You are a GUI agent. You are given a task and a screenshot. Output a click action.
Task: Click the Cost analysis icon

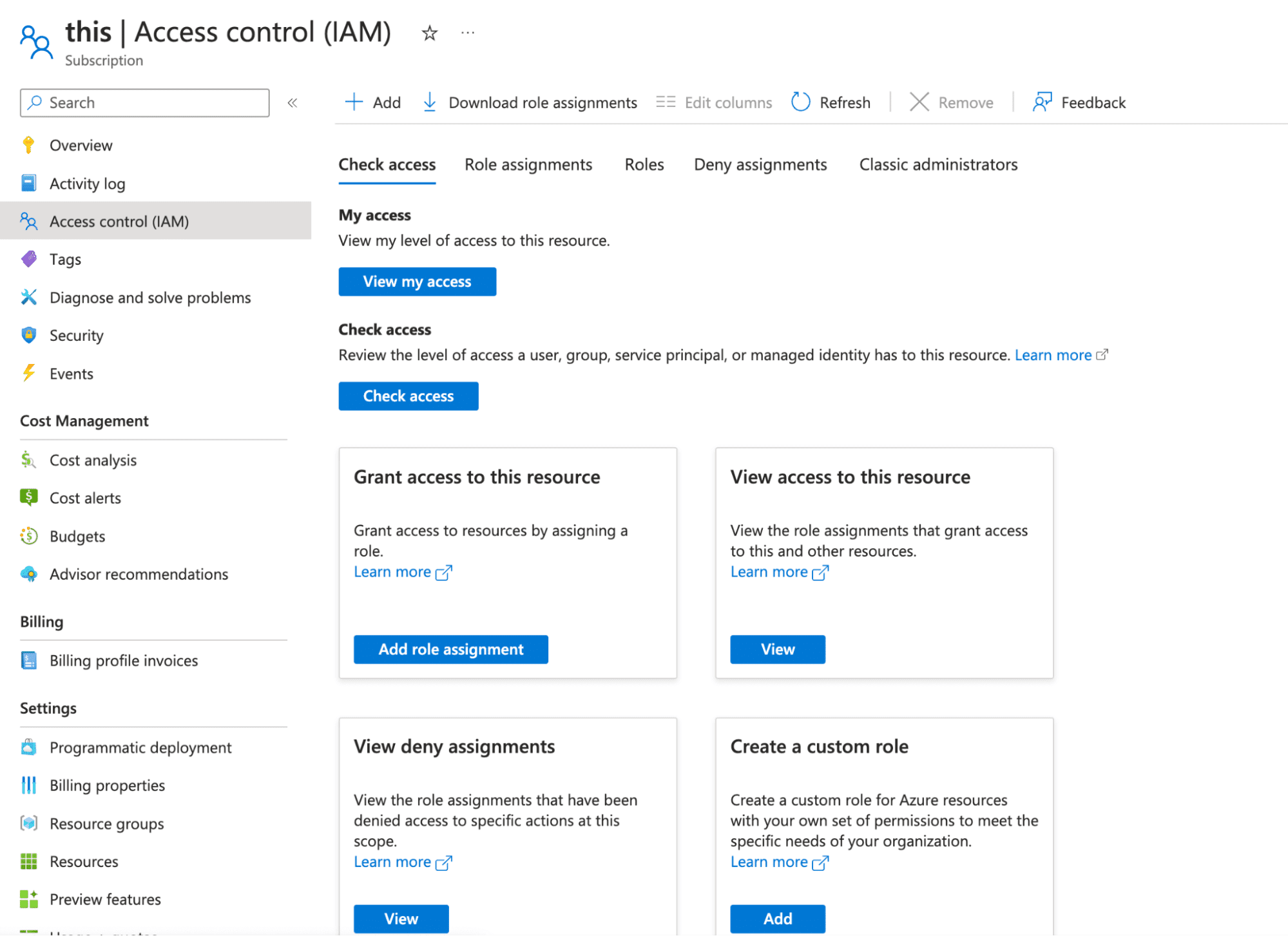click(x=28, y=460)
